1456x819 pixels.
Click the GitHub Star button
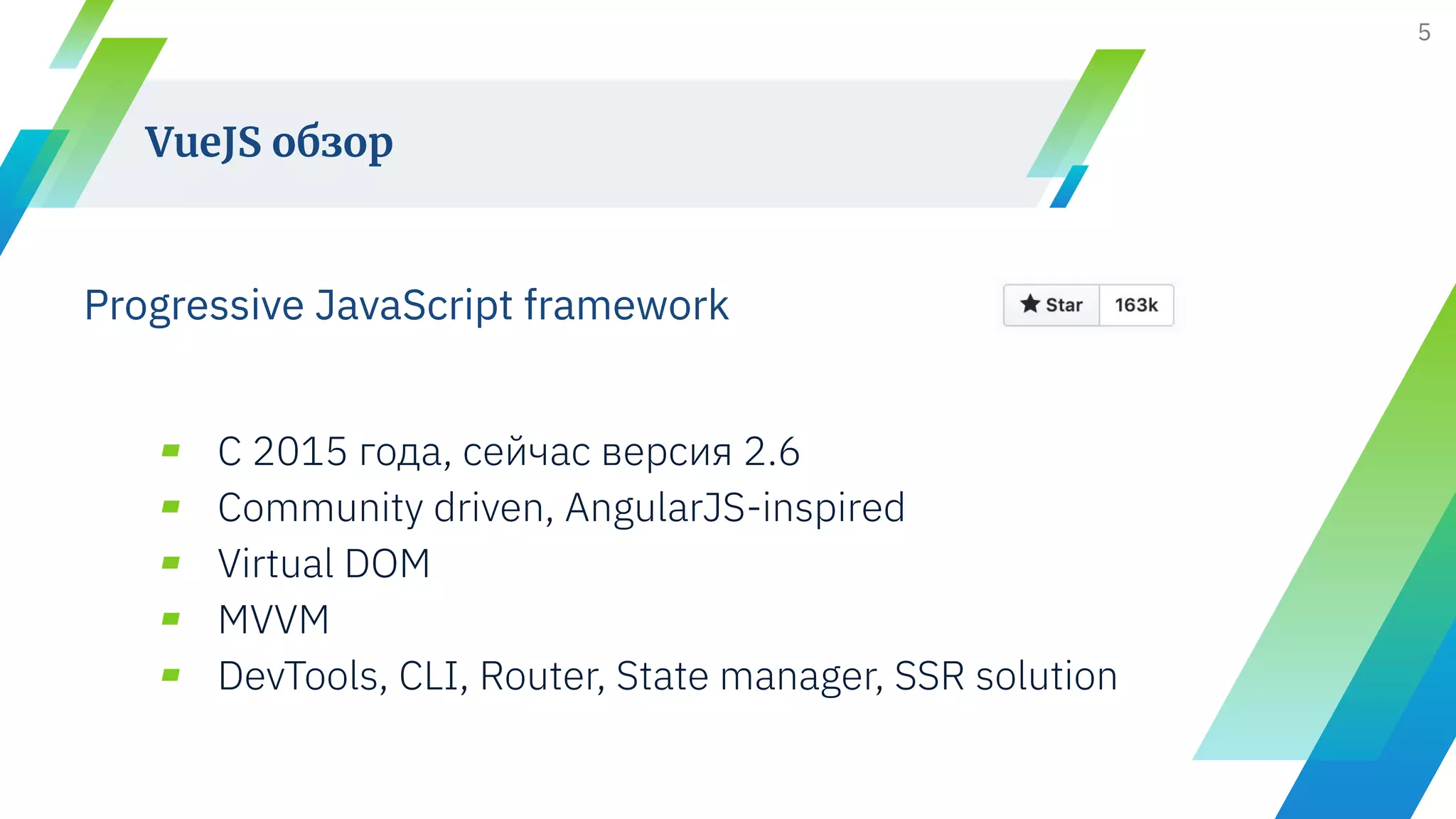[x=1051, y=305]
